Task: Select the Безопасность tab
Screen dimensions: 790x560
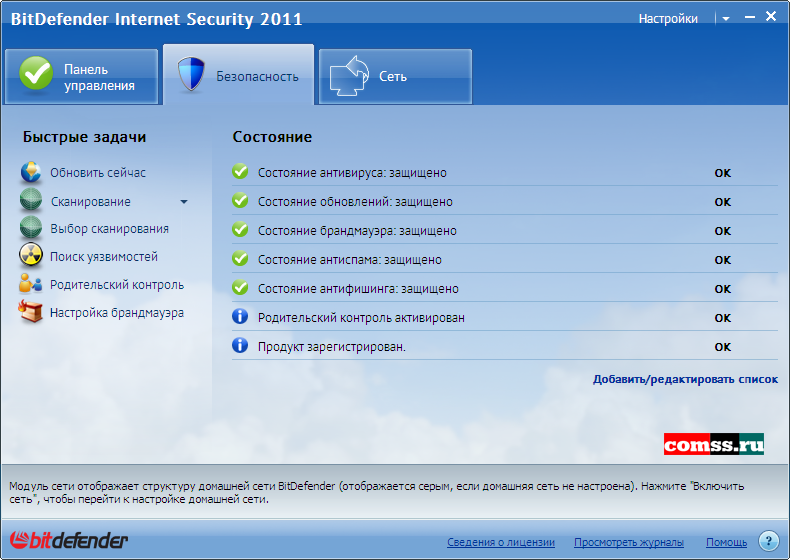Action: pyautogui.click(x=238, y=75)
